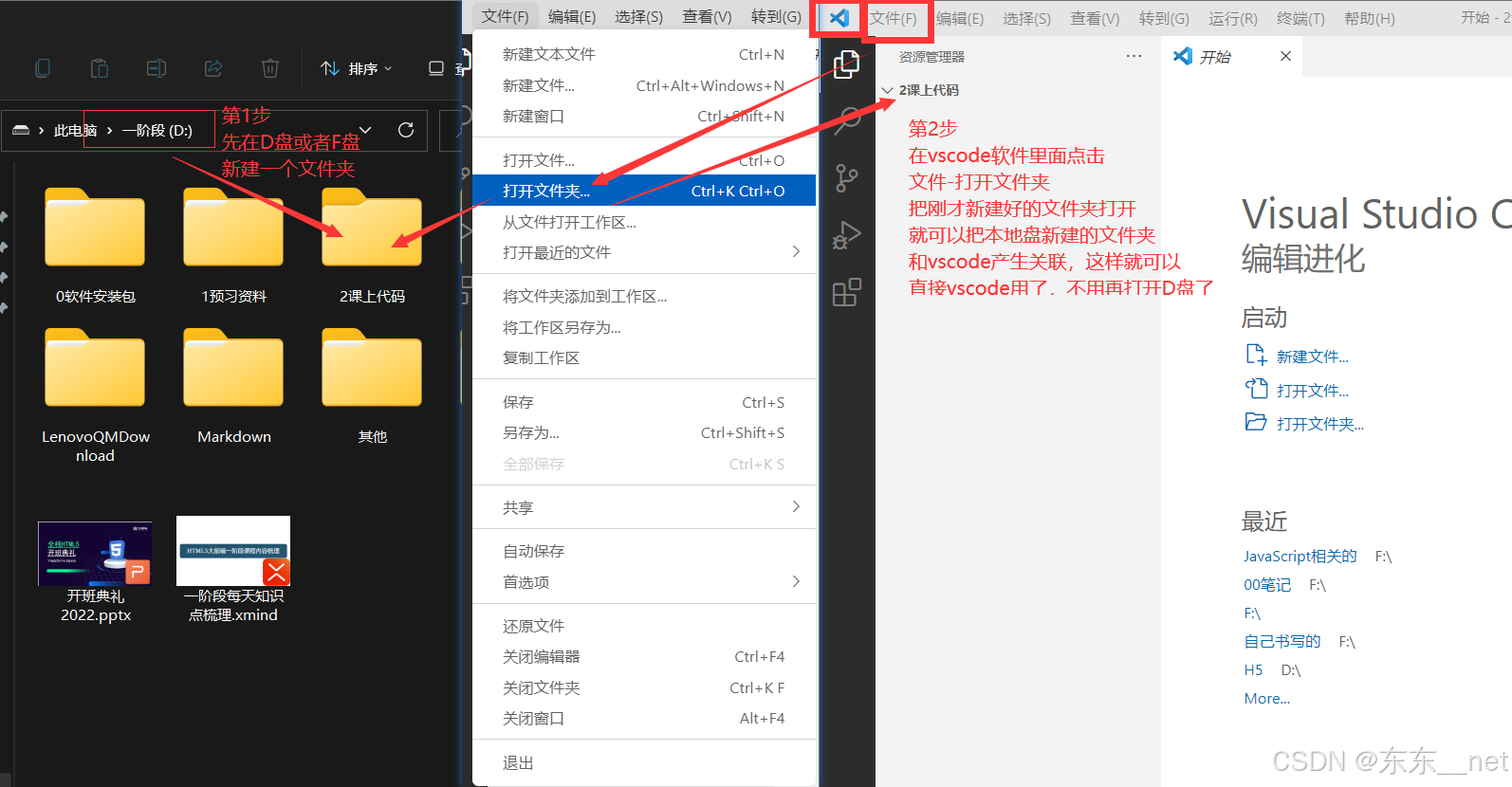This screenshot has height=787, width=1512.
Task: Click 还原文件 menu entry
Action: pos(644,626)
